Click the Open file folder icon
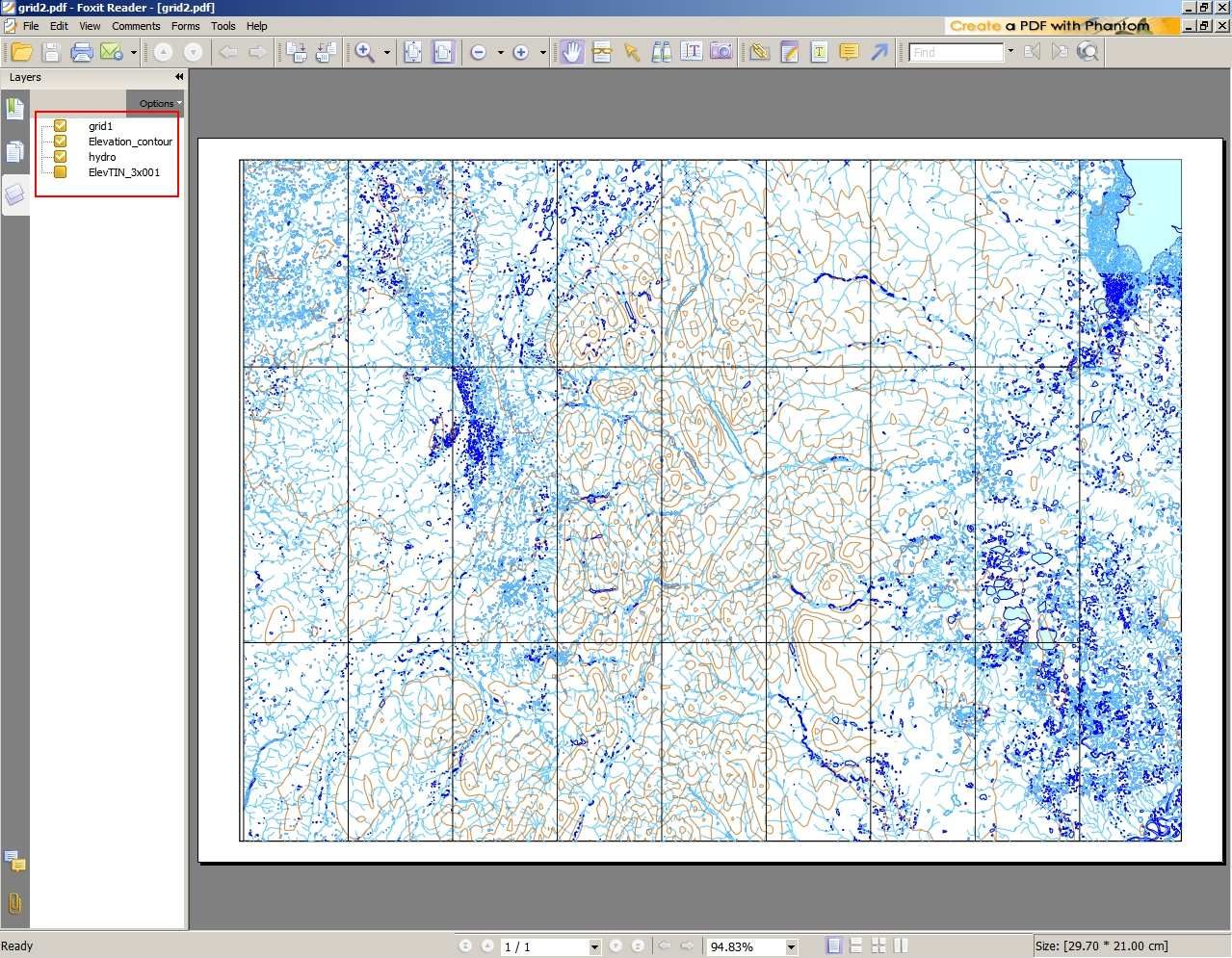 click(x=21, y=52)
